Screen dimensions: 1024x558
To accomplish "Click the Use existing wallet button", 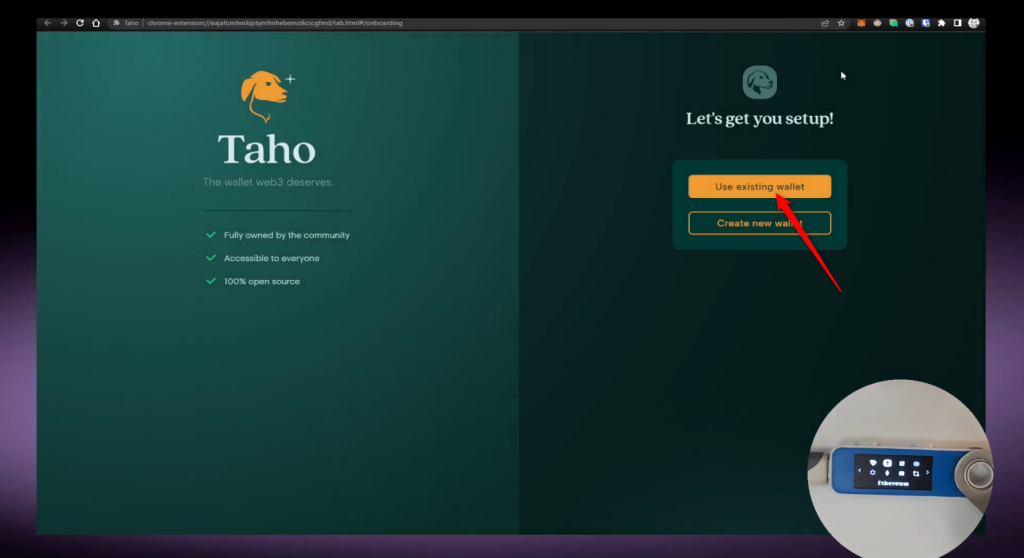I will pyautogui.click(x=759, y=187).
